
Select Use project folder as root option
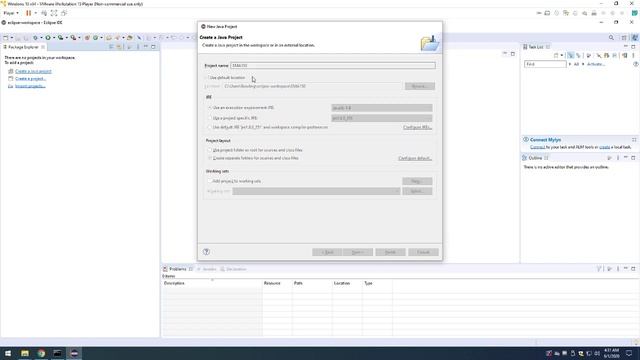coord(210,150)
